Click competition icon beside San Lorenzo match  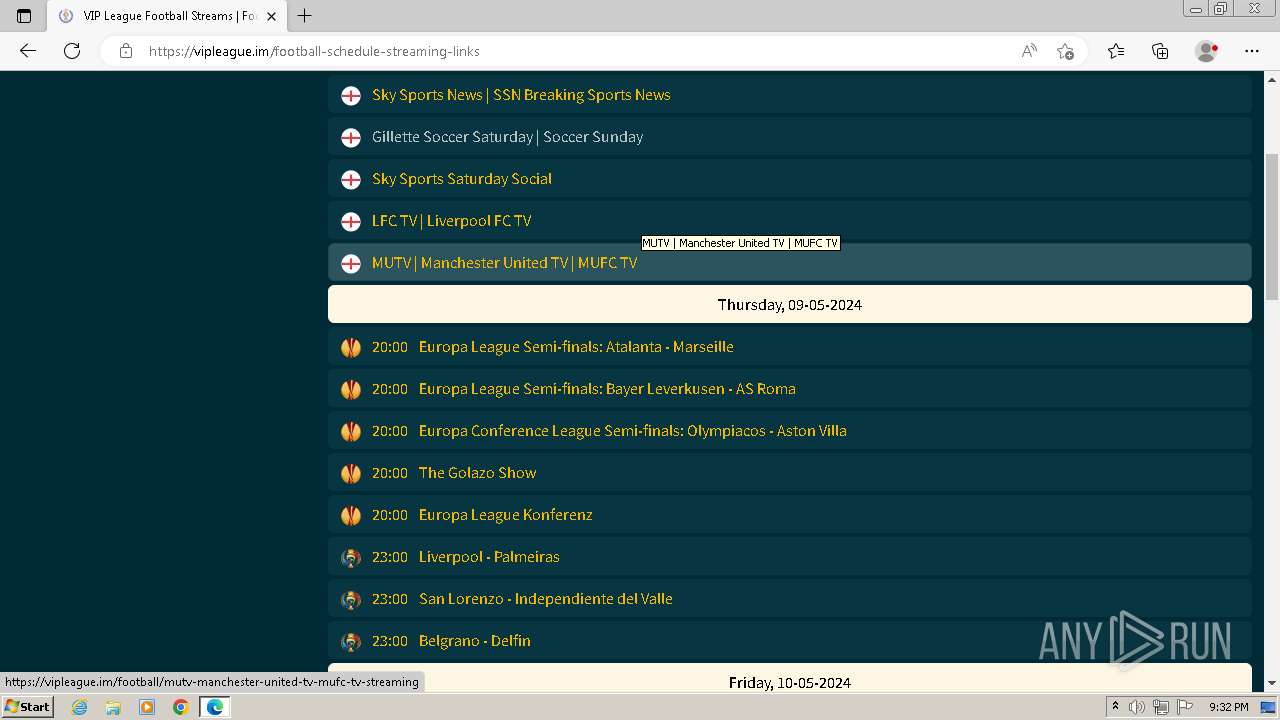[351, 599]
